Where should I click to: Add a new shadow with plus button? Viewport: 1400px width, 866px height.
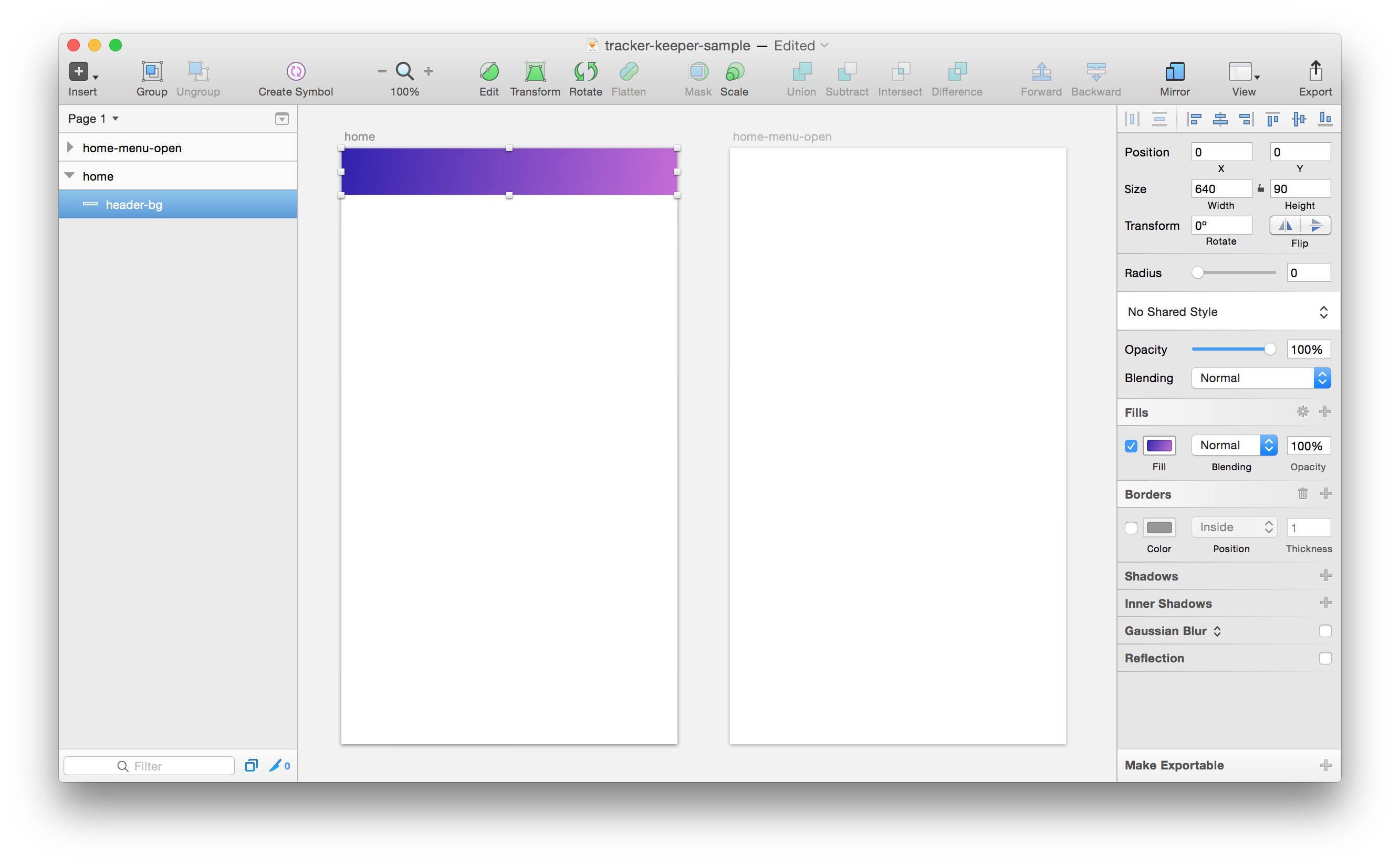(1325, 575)
